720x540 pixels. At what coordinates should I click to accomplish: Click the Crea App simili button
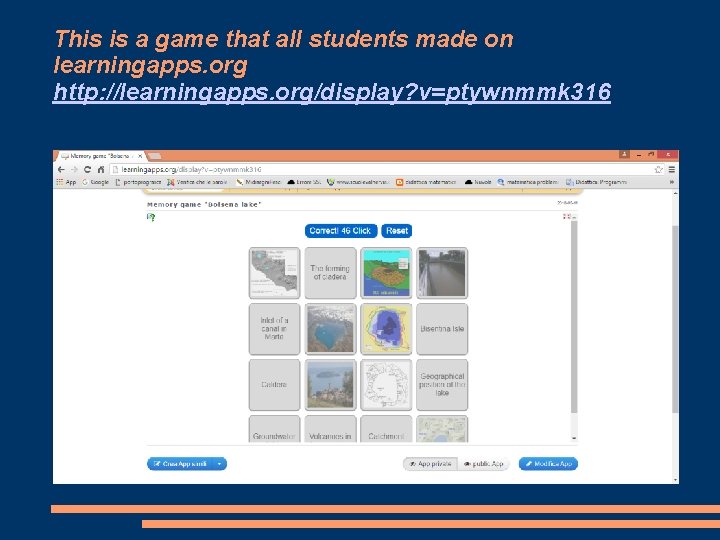coord(180,464)
